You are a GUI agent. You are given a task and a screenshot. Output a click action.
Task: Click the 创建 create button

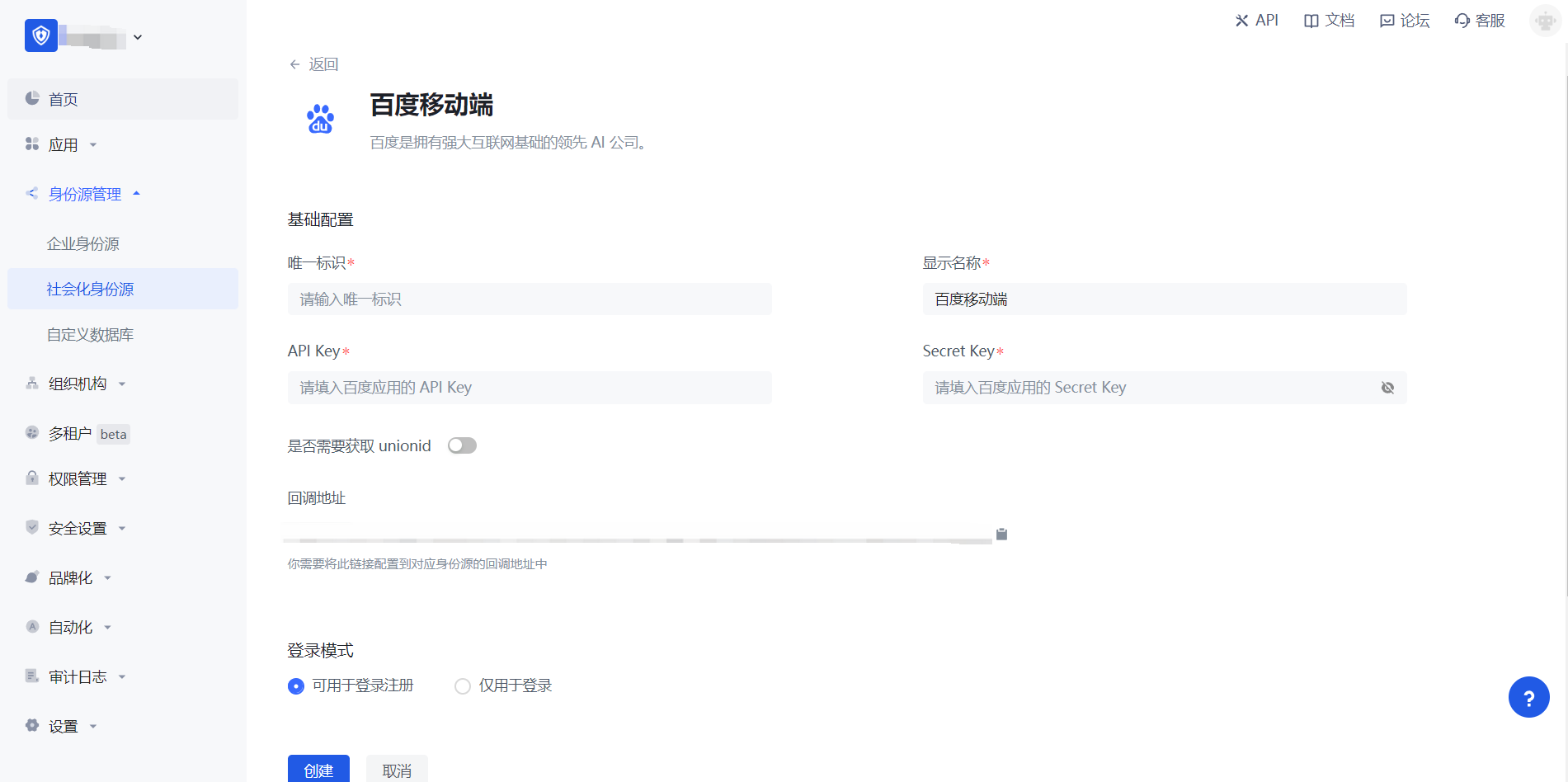tap(318, 770)
